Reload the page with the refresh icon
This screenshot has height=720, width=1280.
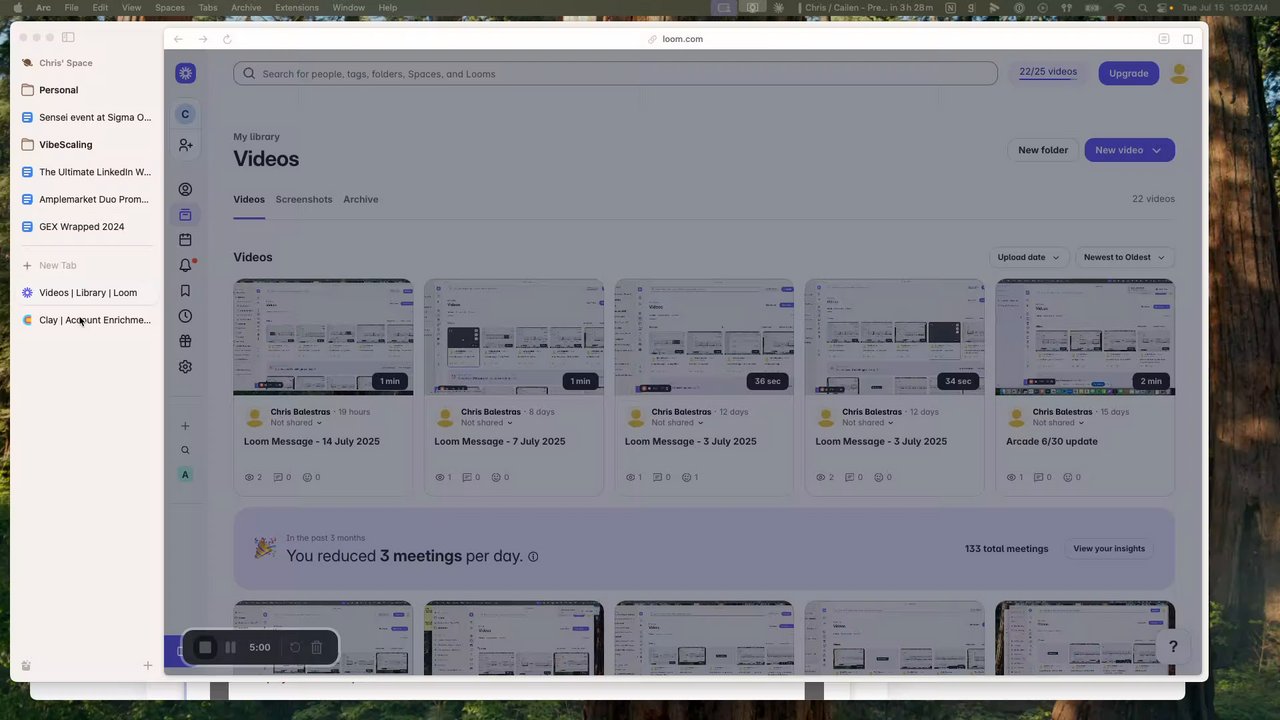tap(227, 39)
